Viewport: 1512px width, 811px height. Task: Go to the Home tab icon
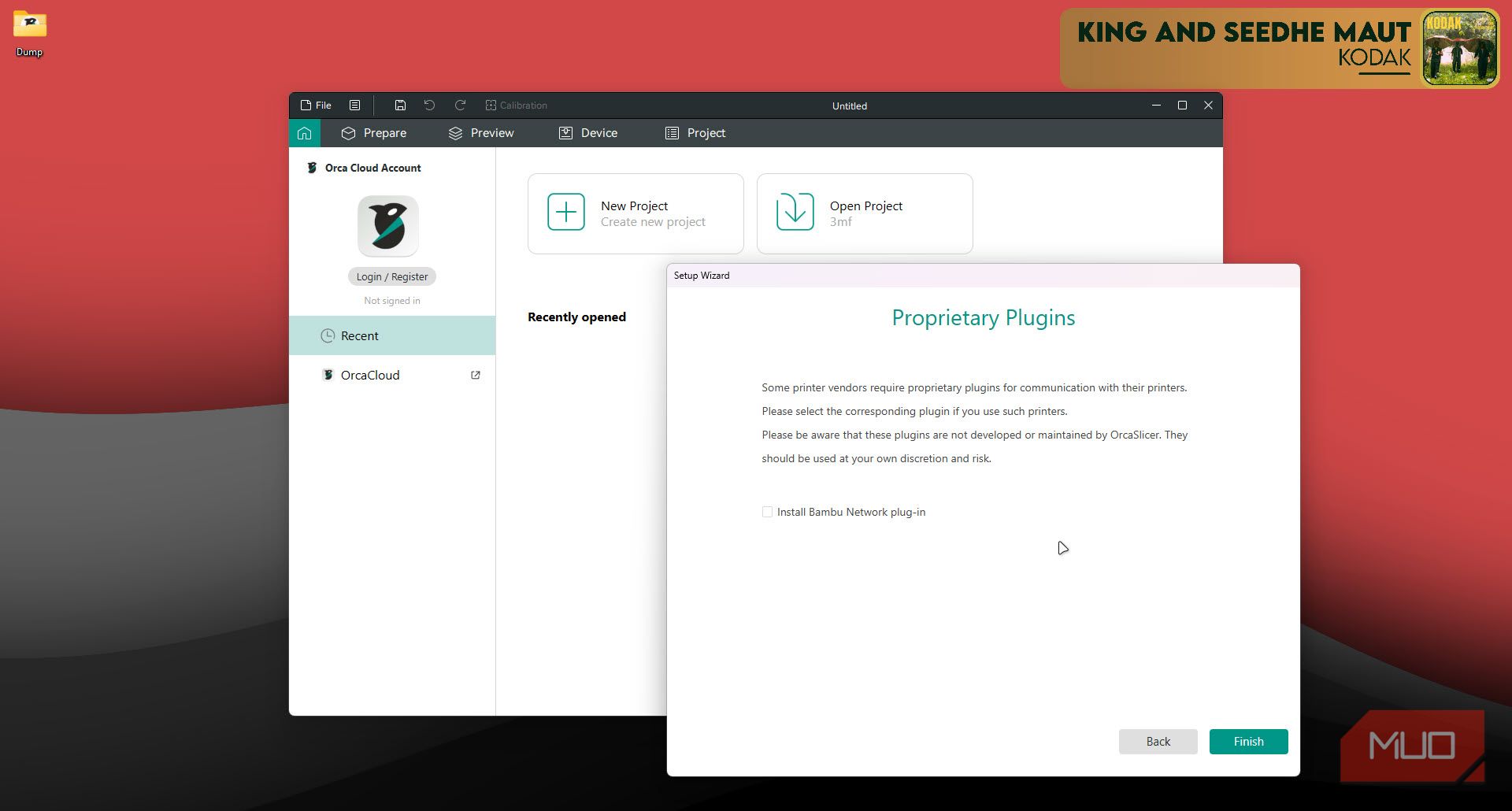[305, 133]
